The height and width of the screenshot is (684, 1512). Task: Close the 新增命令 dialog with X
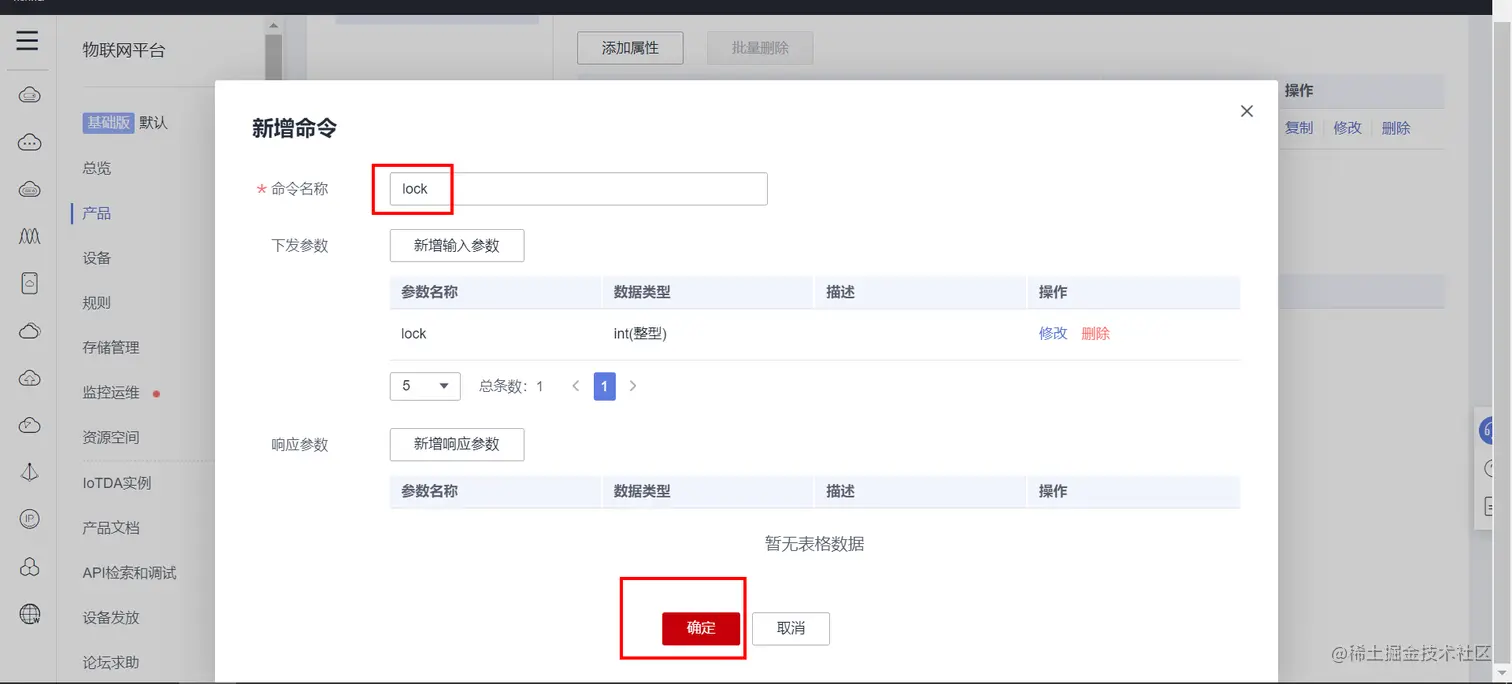[1246, 111]
